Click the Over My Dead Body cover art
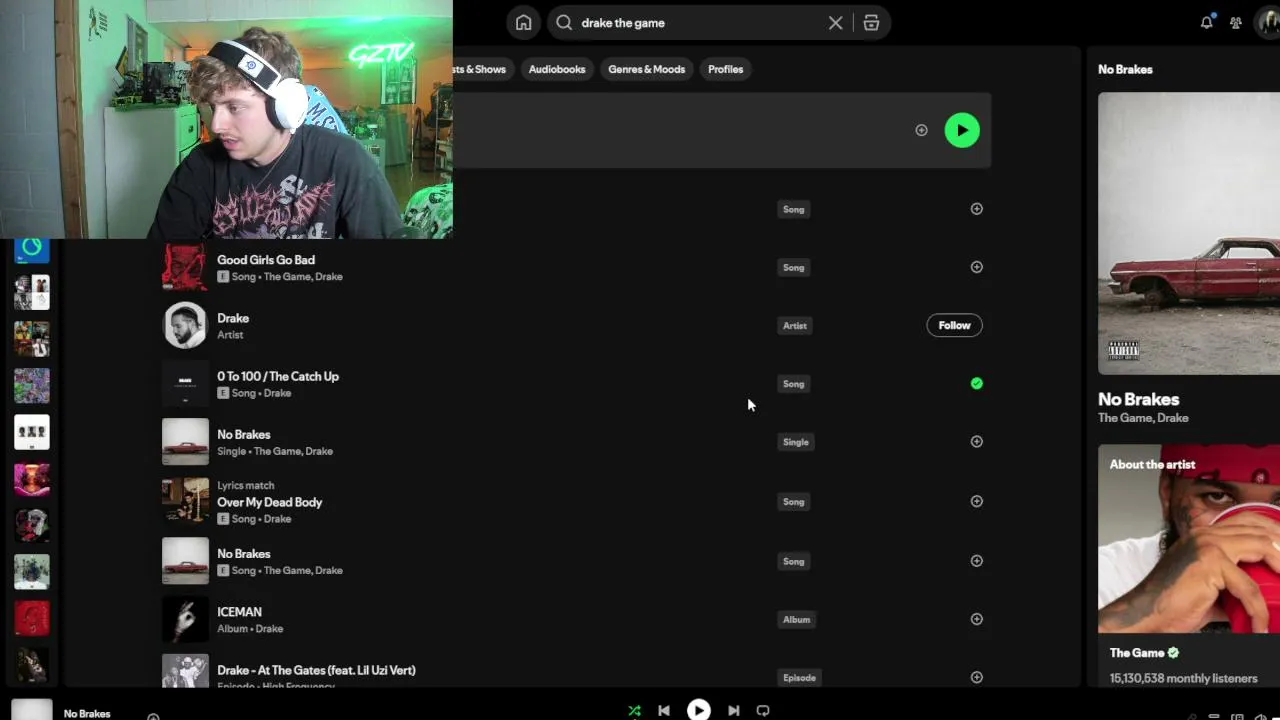This screenshot has height=720, width=1280. tap(185, 501)
